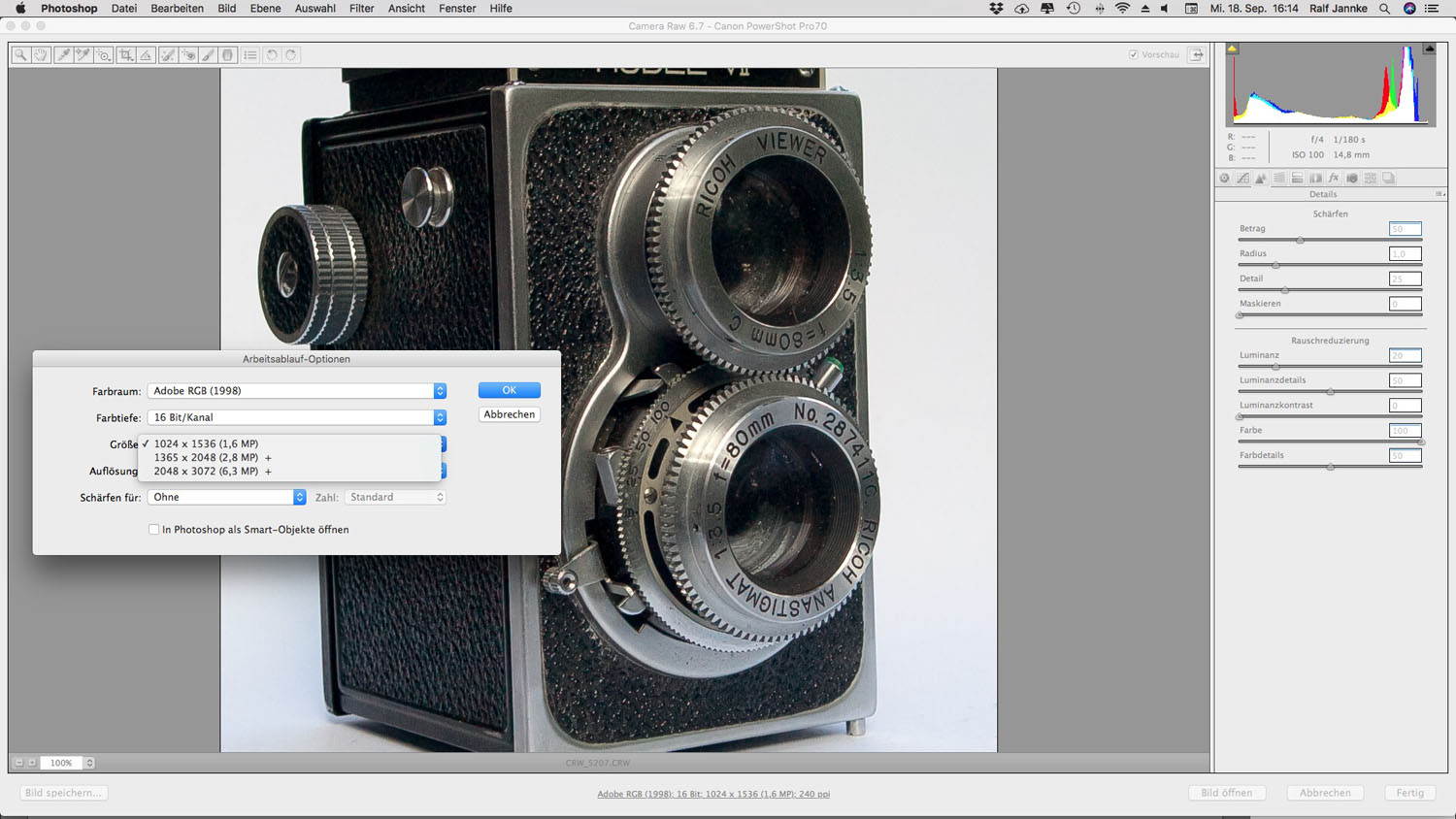1456x819 pixels.
Task: Select the Straighten tool
Action: click(146, 55)
